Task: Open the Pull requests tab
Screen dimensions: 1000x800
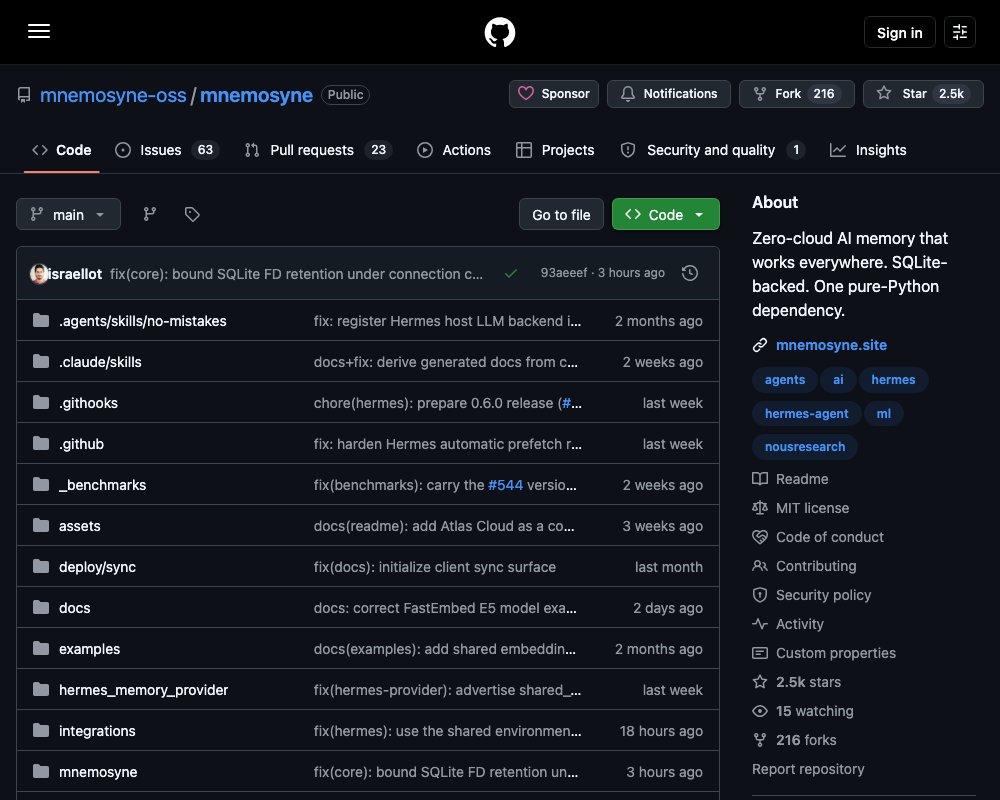Action: point(318,150)
